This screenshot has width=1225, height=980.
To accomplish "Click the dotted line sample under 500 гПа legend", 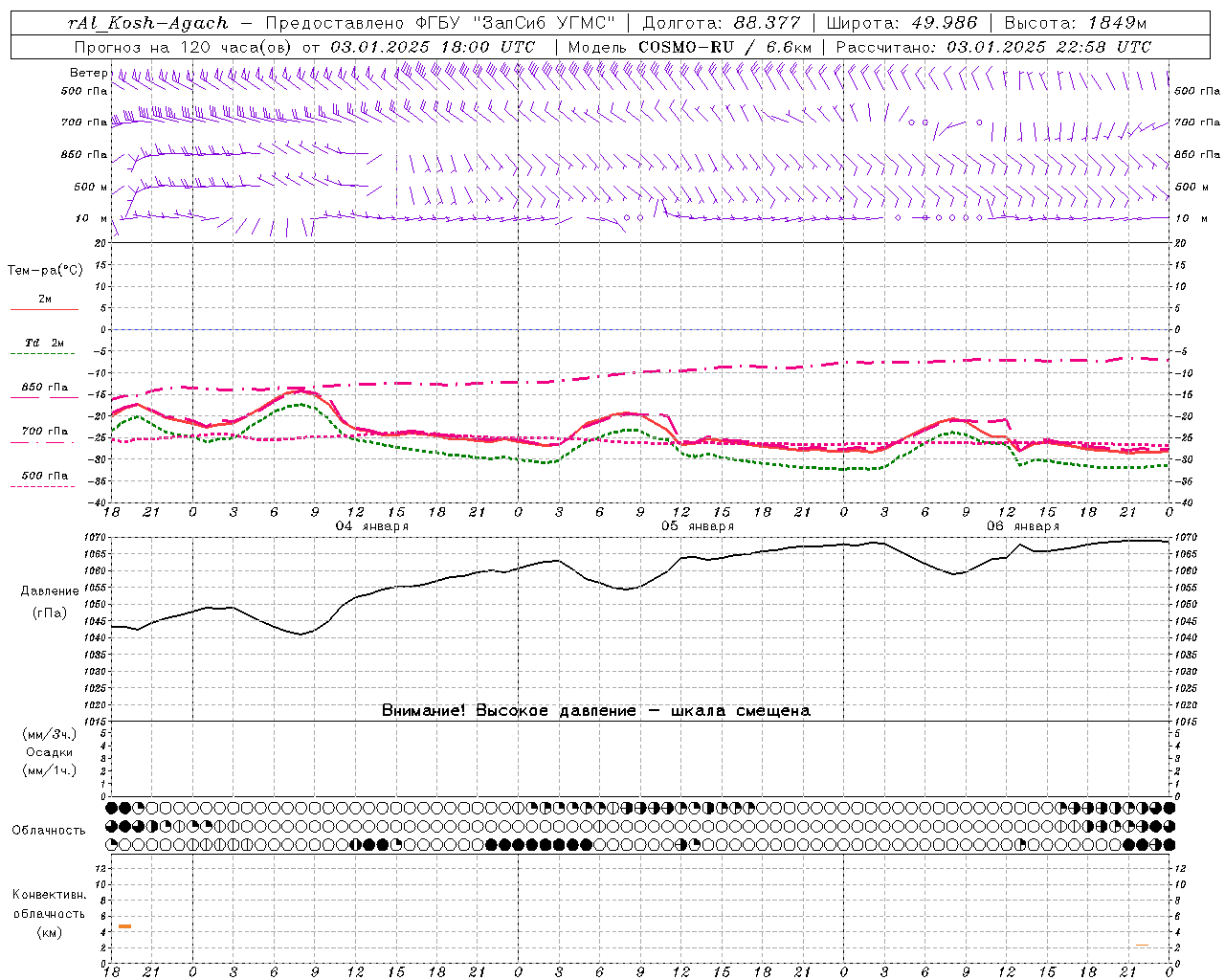I will click(43, 486).
